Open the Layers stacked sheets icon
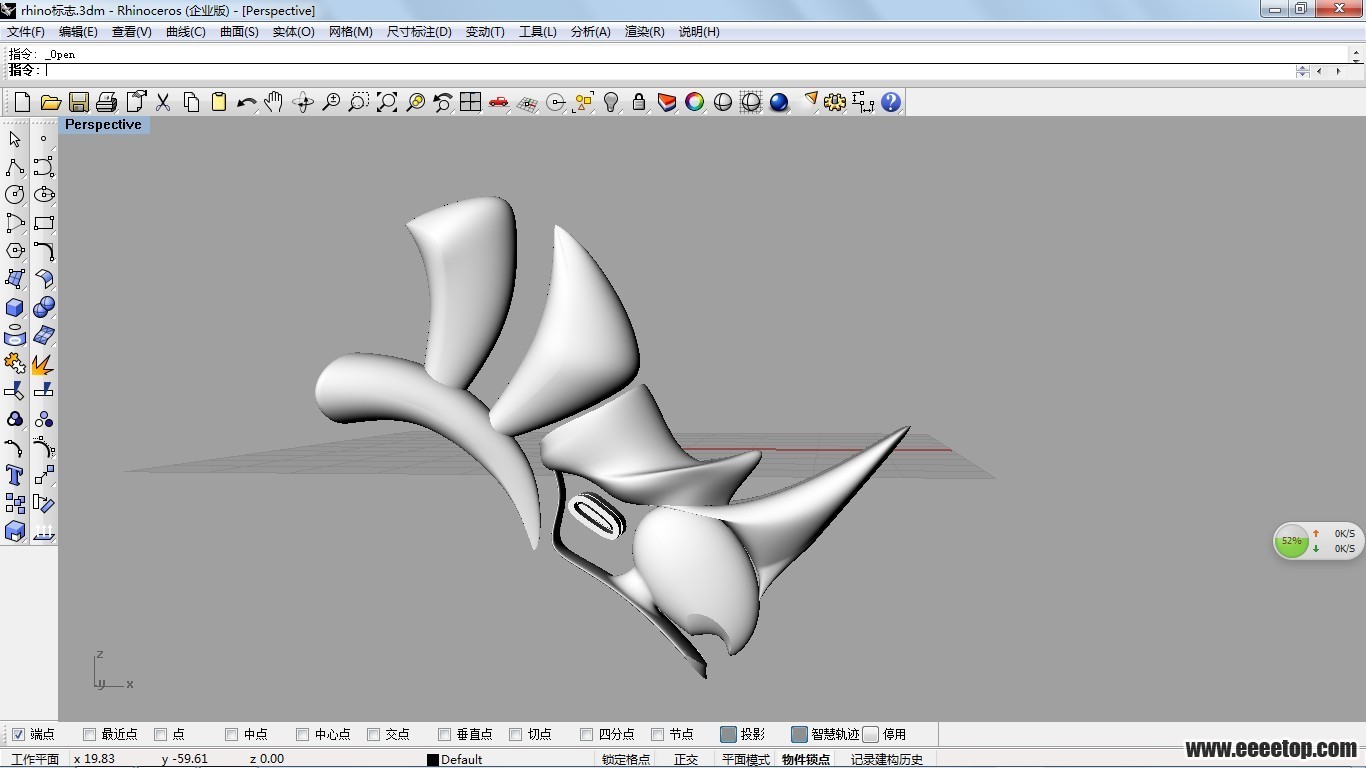This screenshot has width=1366, height=768. (x=667, y=102)
